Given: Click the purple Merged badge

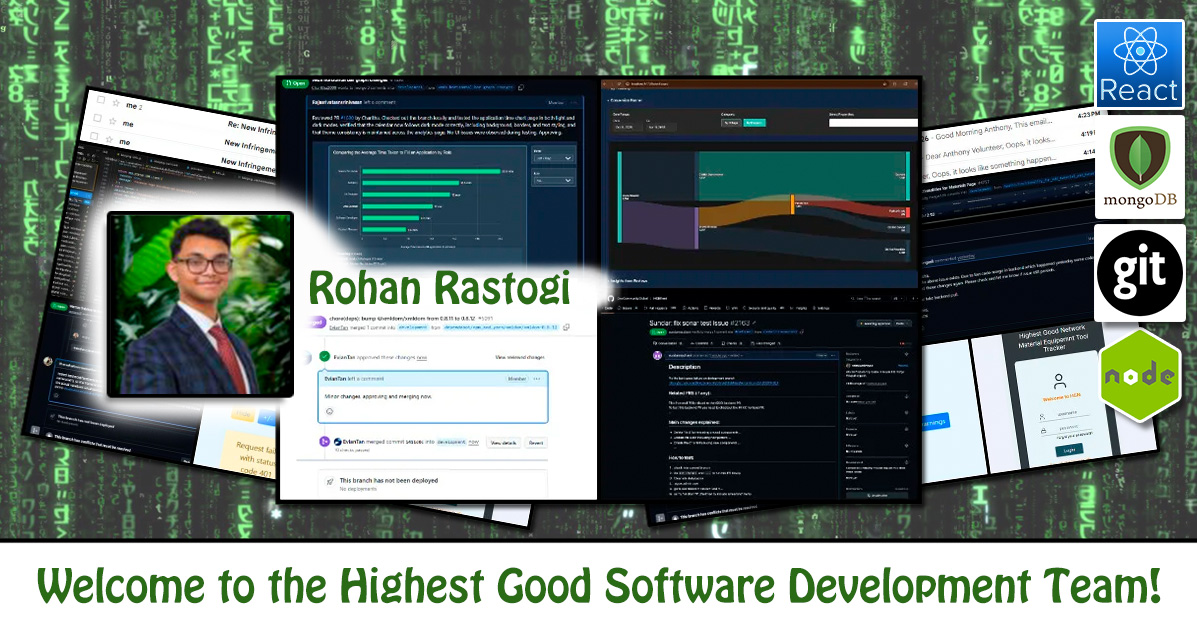Looking at the screenshot, I should pyautogui.click(x=315, y=322).
